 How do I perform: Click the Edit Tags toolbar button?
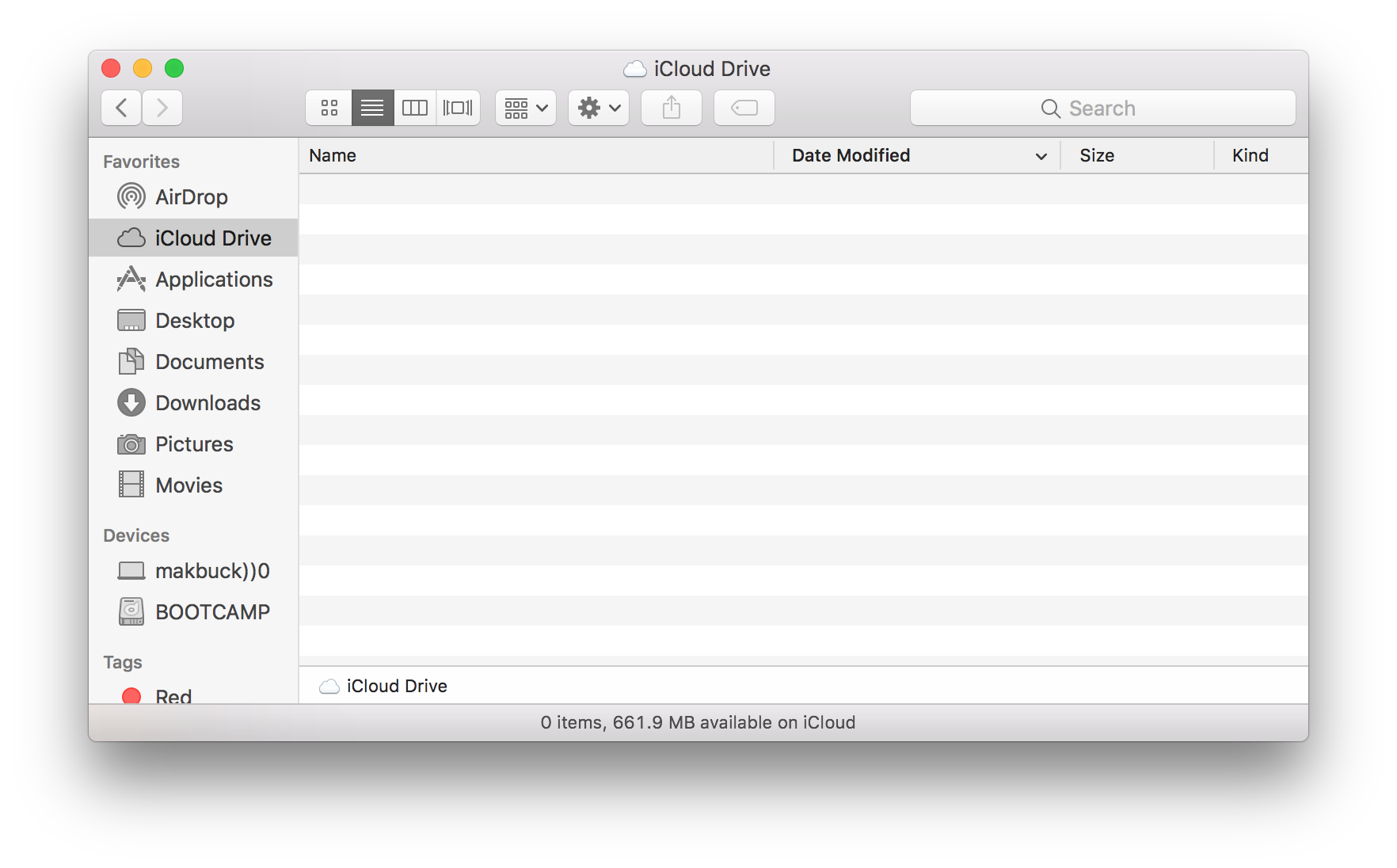(744, 108)
